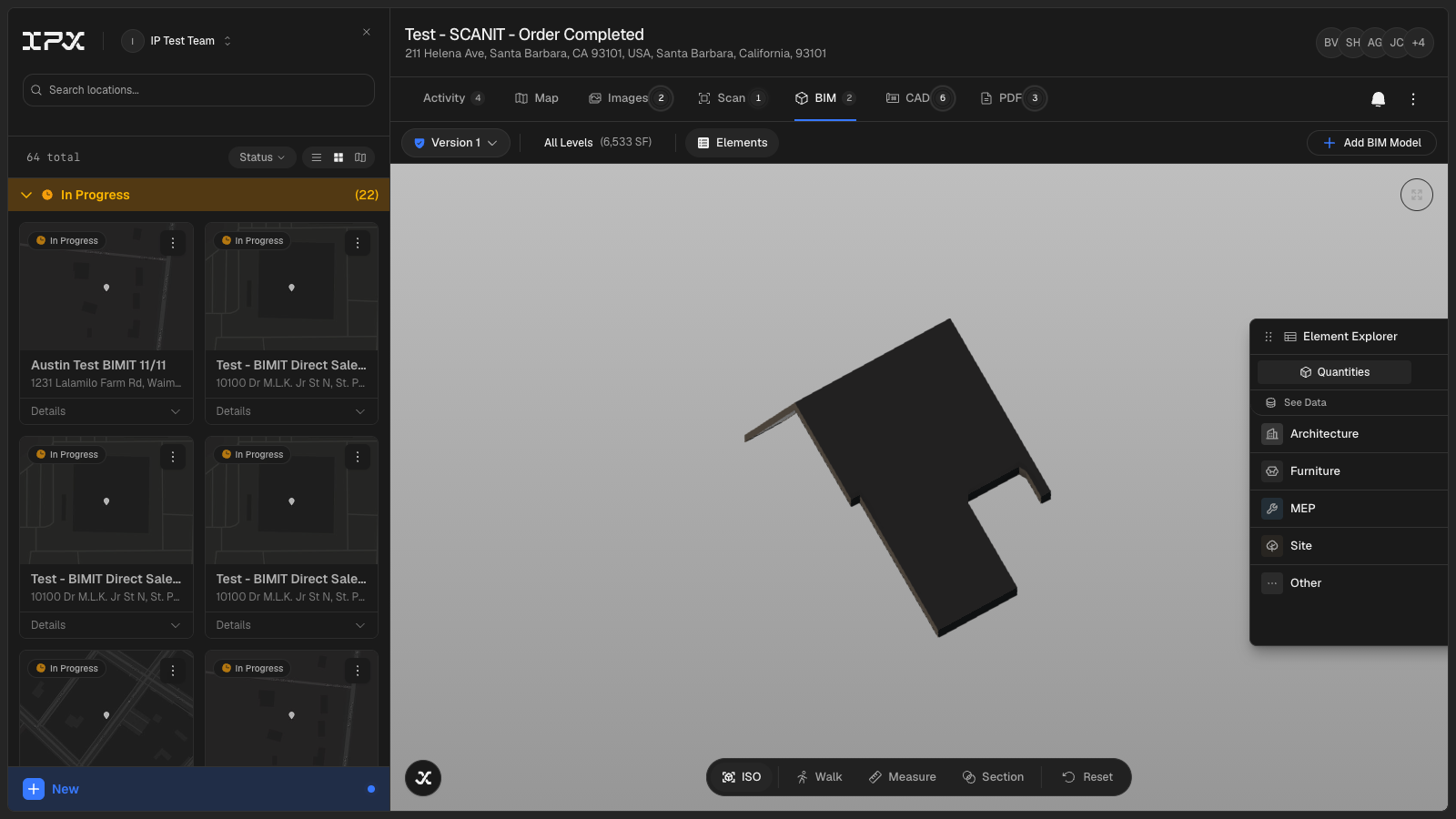Screen dimensions: 1456x819
Task: Select the Measure tool
Action: (x=903, y=777)
